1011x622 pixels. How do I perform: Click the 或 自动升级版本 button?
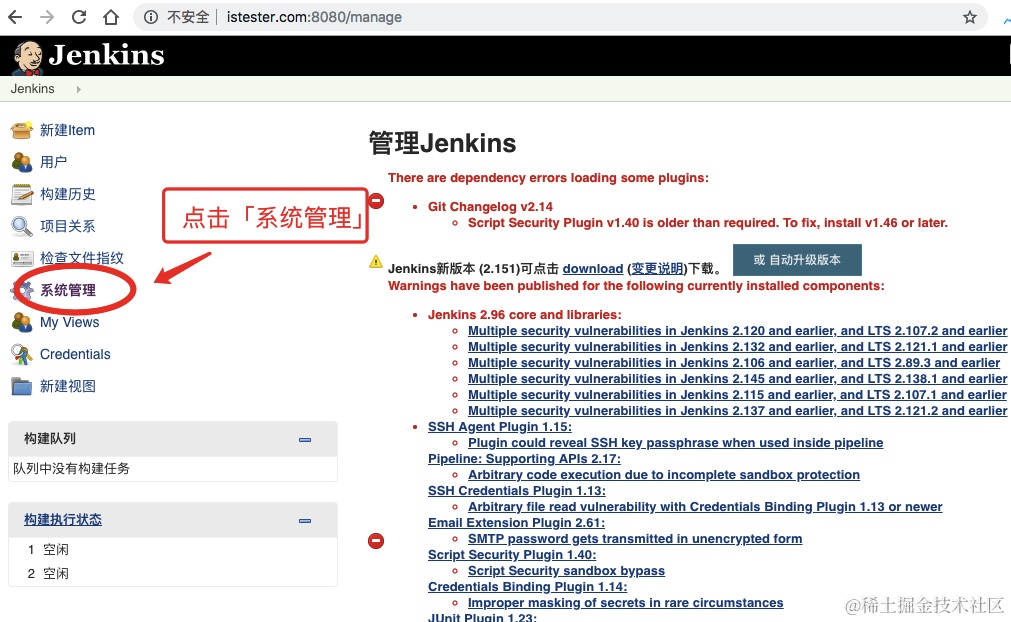tap(797, 260)
